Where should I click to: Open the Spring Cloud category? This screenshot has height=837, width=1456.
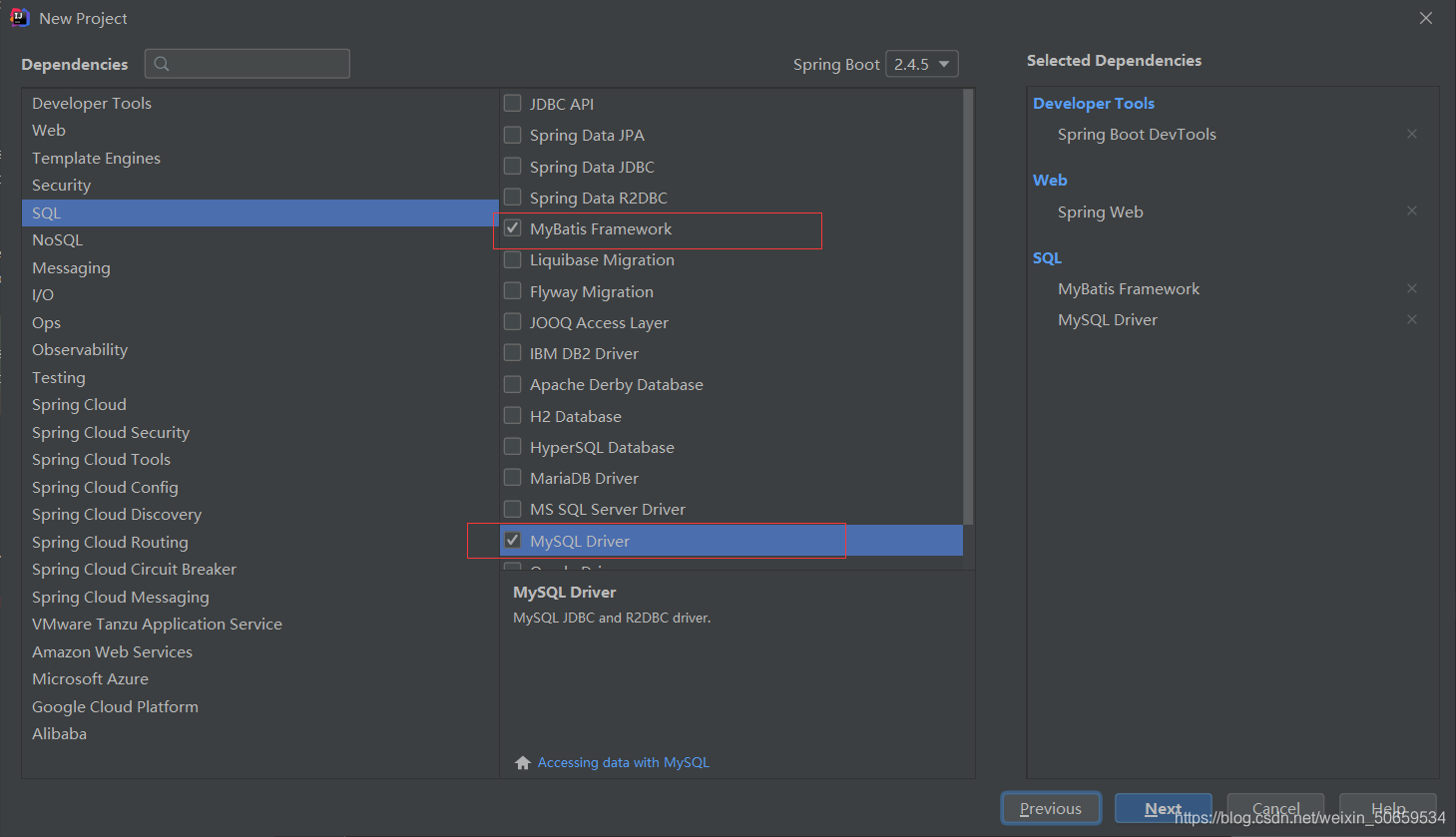coord(260,404)
